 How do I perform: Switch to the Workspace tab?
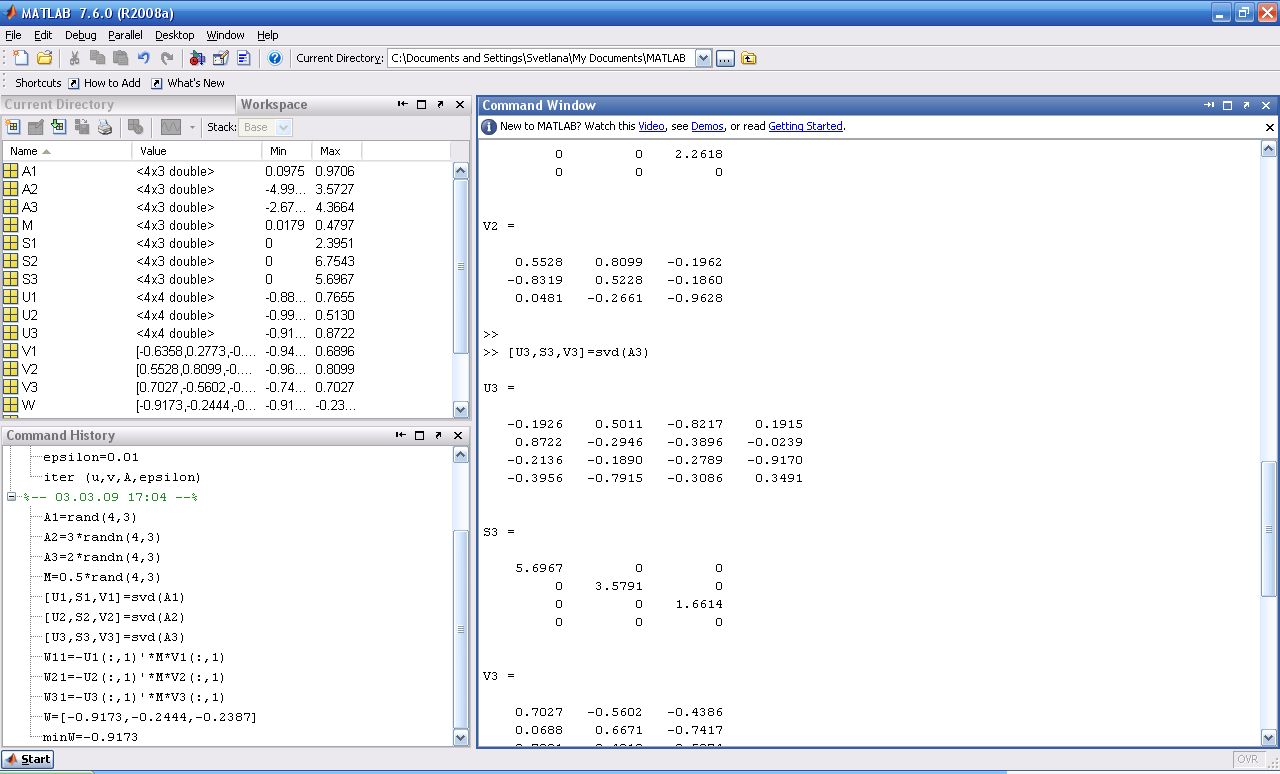[x=274, y=104]
